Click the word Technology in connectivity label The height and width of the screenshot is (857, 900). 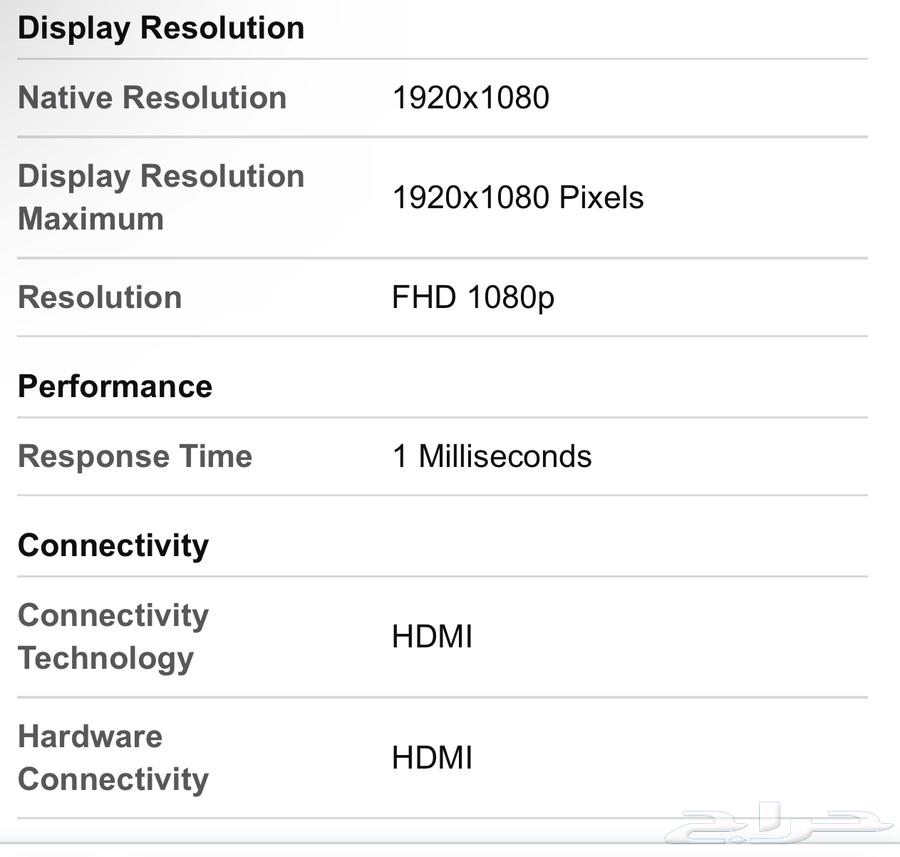tap(106, 658)
